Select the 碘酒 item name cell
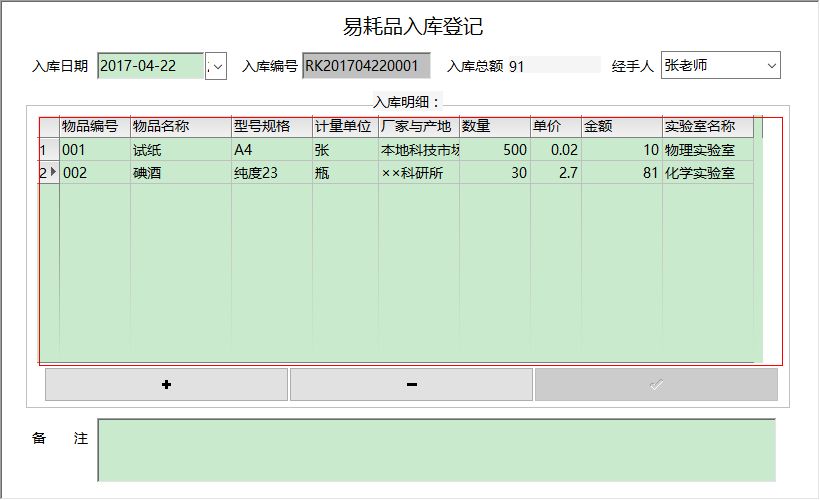Screen dimensions: 820x500 180,173
